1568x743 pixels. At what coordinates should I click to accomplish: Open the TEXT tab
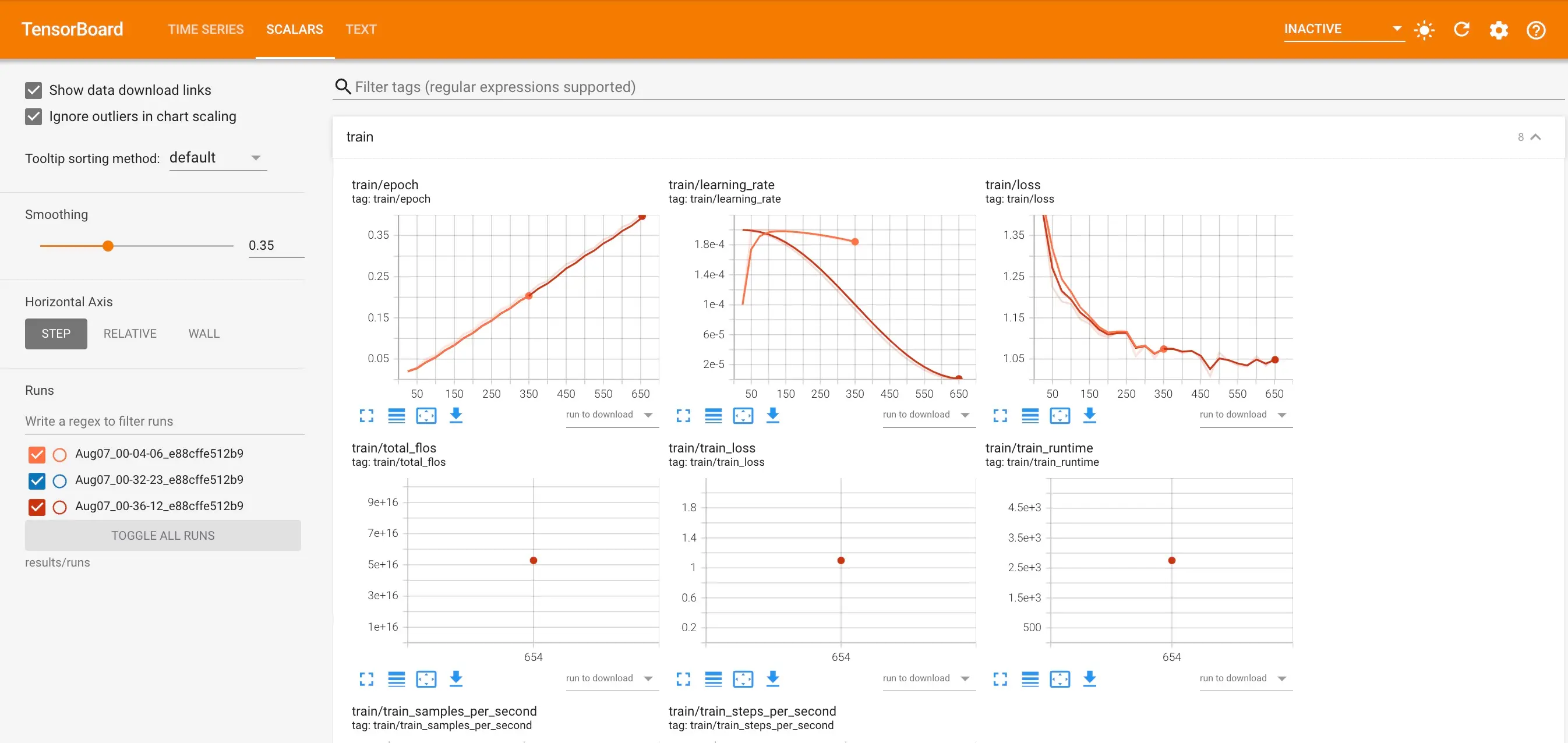click(x=361, y=29)
